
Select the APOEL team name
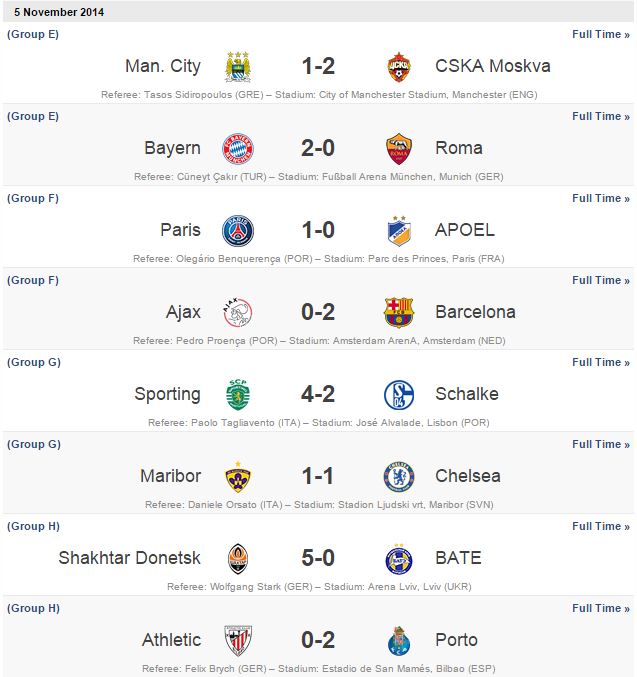click(465, 230)
